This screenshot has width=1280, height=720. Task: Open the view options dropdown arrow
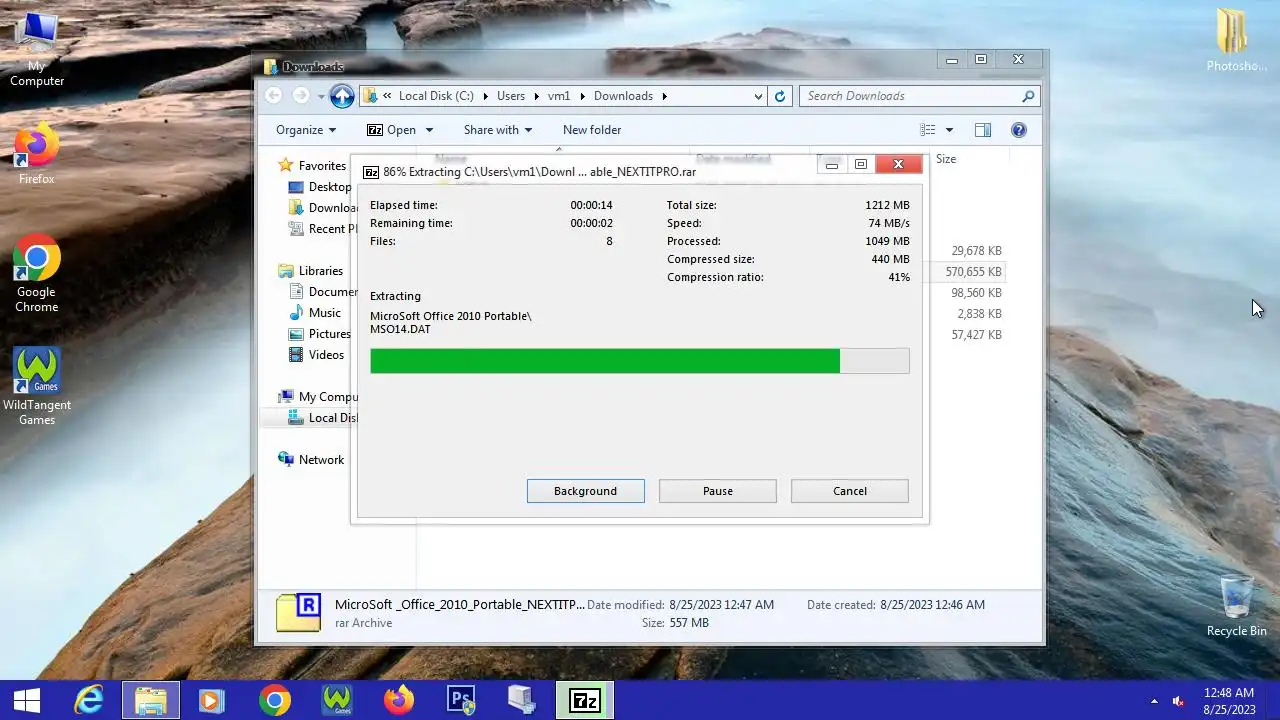click(x=949, y=130)
